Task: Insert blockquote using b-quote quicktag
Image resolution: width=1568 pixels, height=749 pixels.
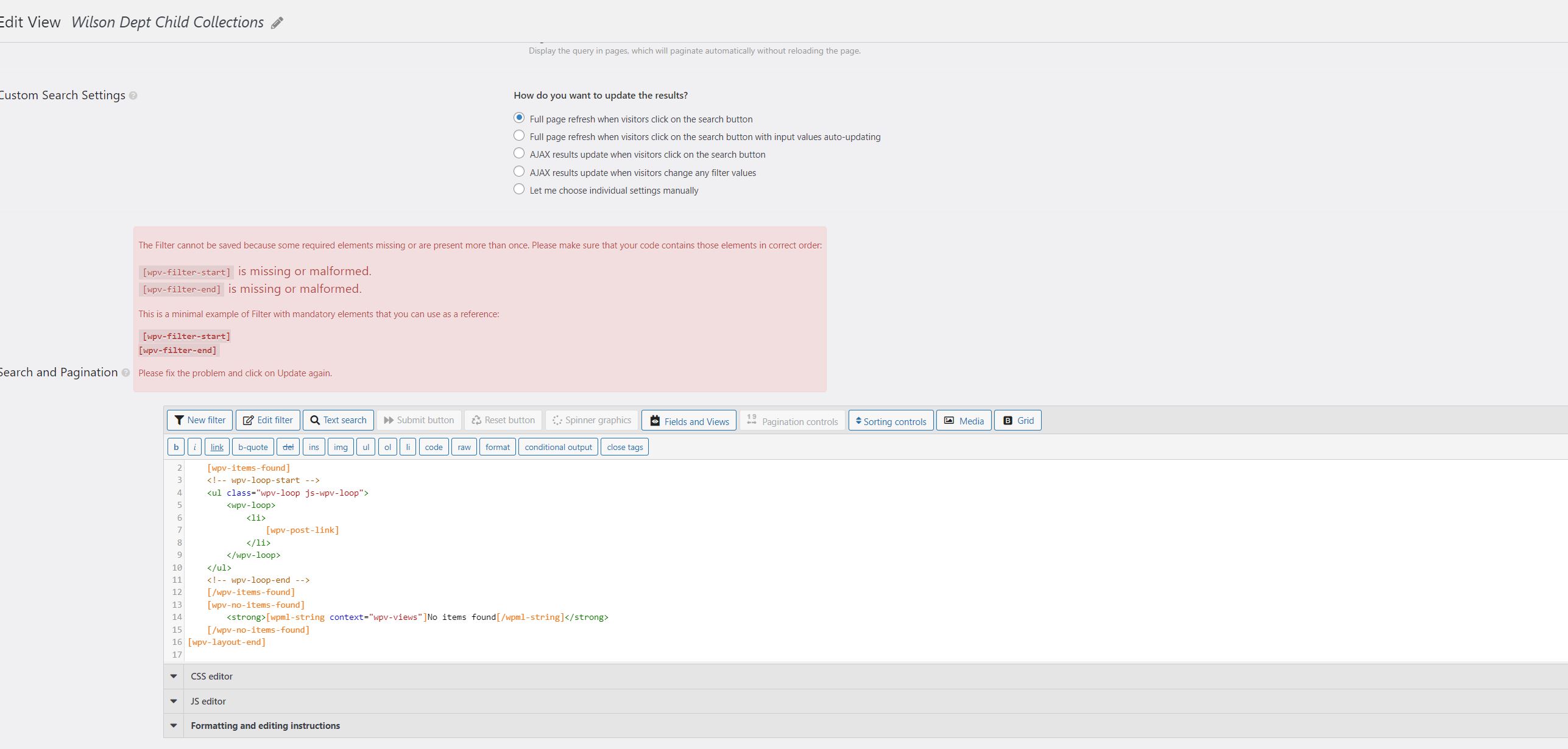Action: click(253, 447)
